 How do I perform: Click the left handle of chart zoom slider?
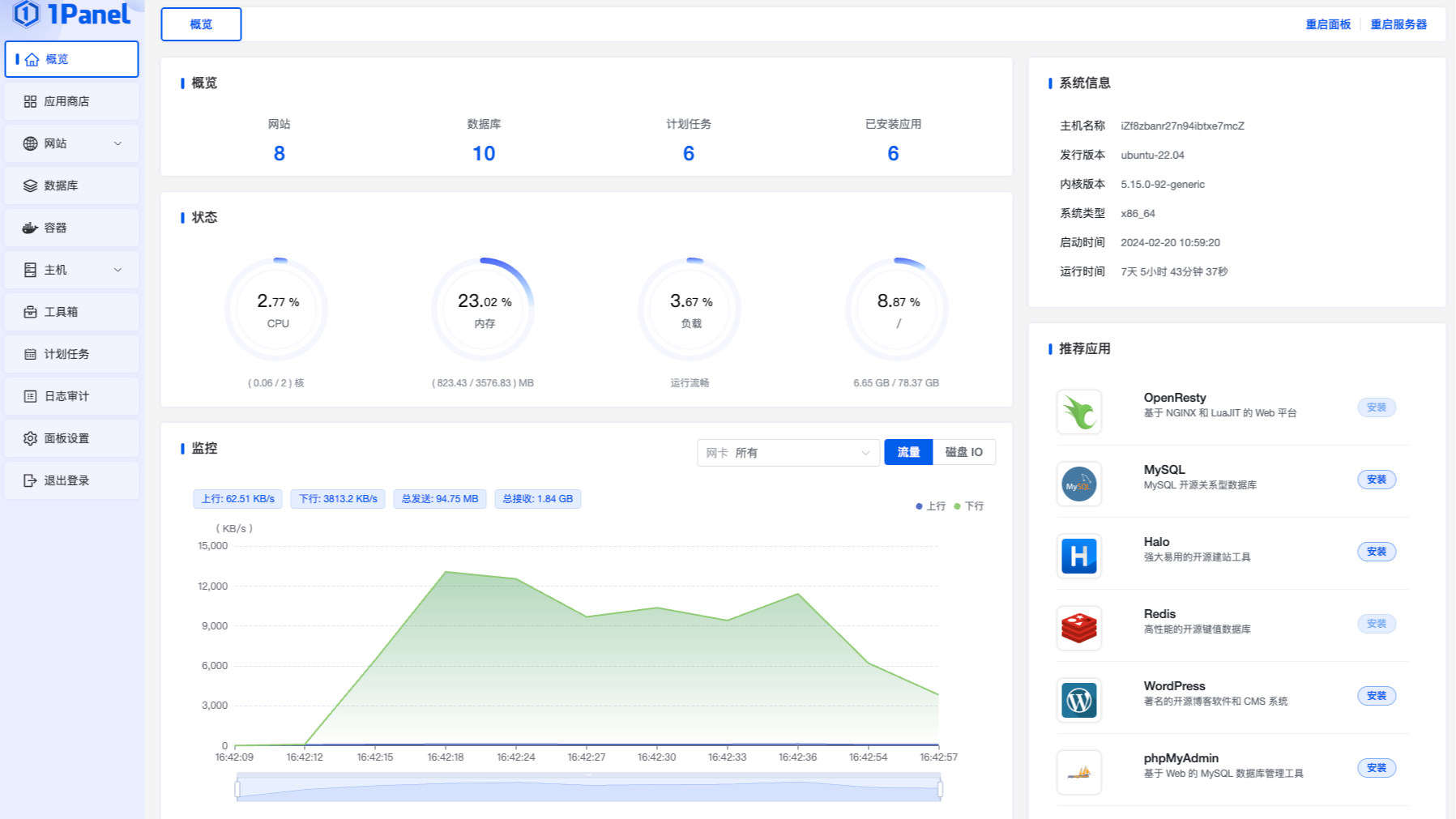pos(237,788)
